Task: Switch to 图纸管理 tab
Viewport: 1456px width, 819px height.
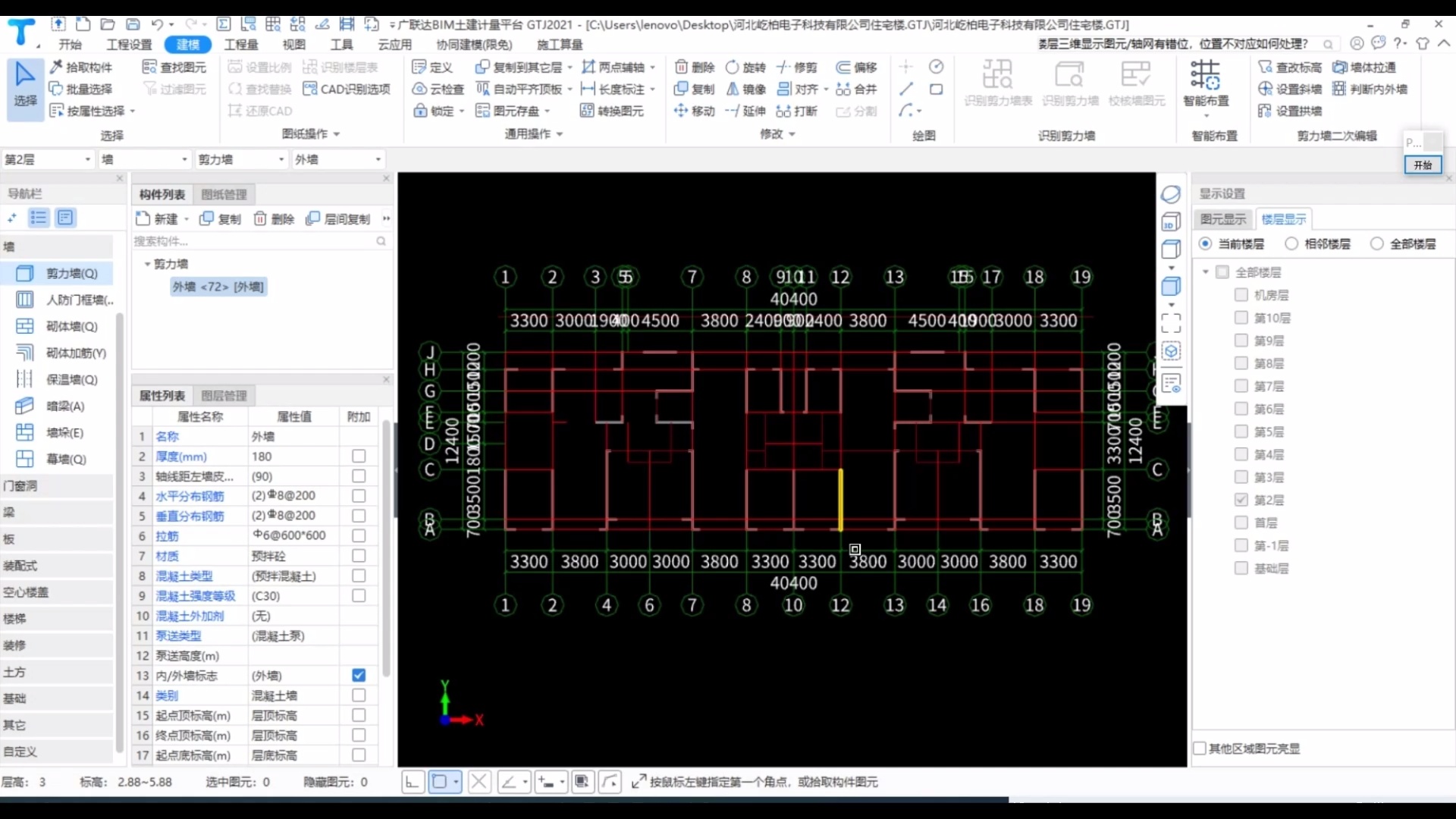Action: pyautogui.click(x=224, y=194)
